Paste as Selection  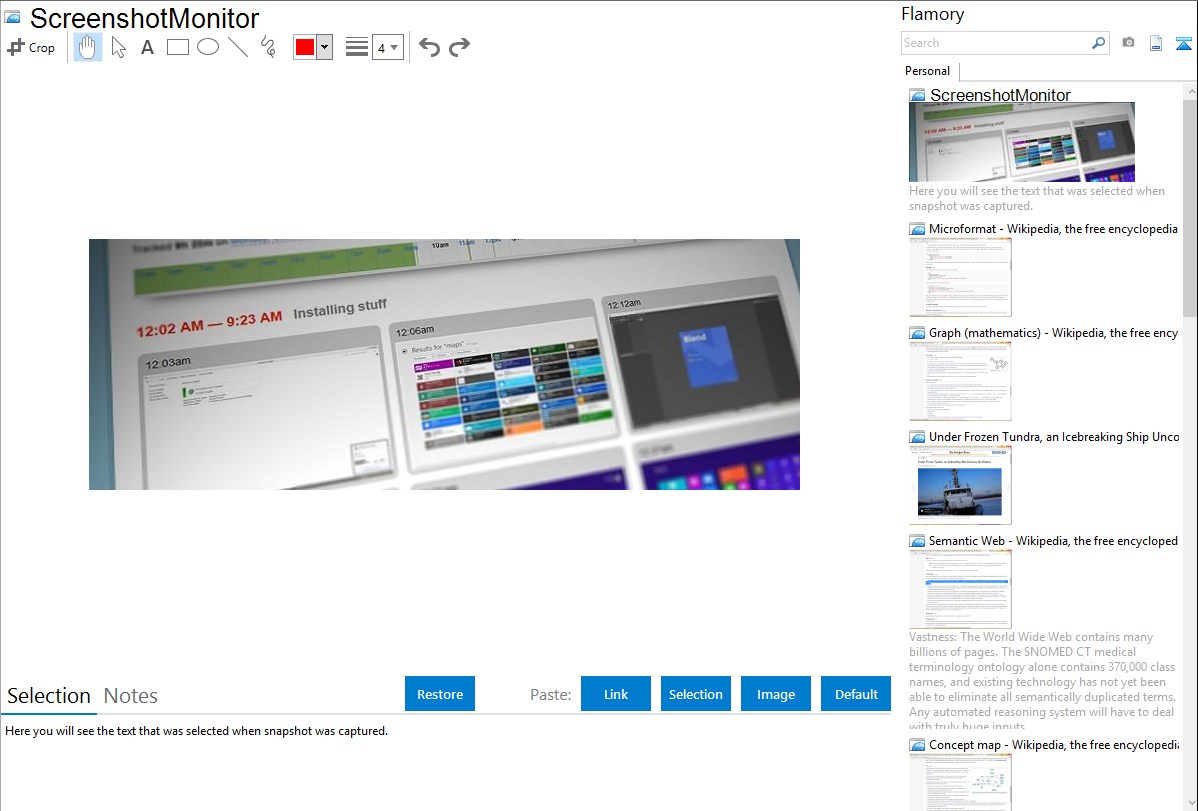(695, 693)
